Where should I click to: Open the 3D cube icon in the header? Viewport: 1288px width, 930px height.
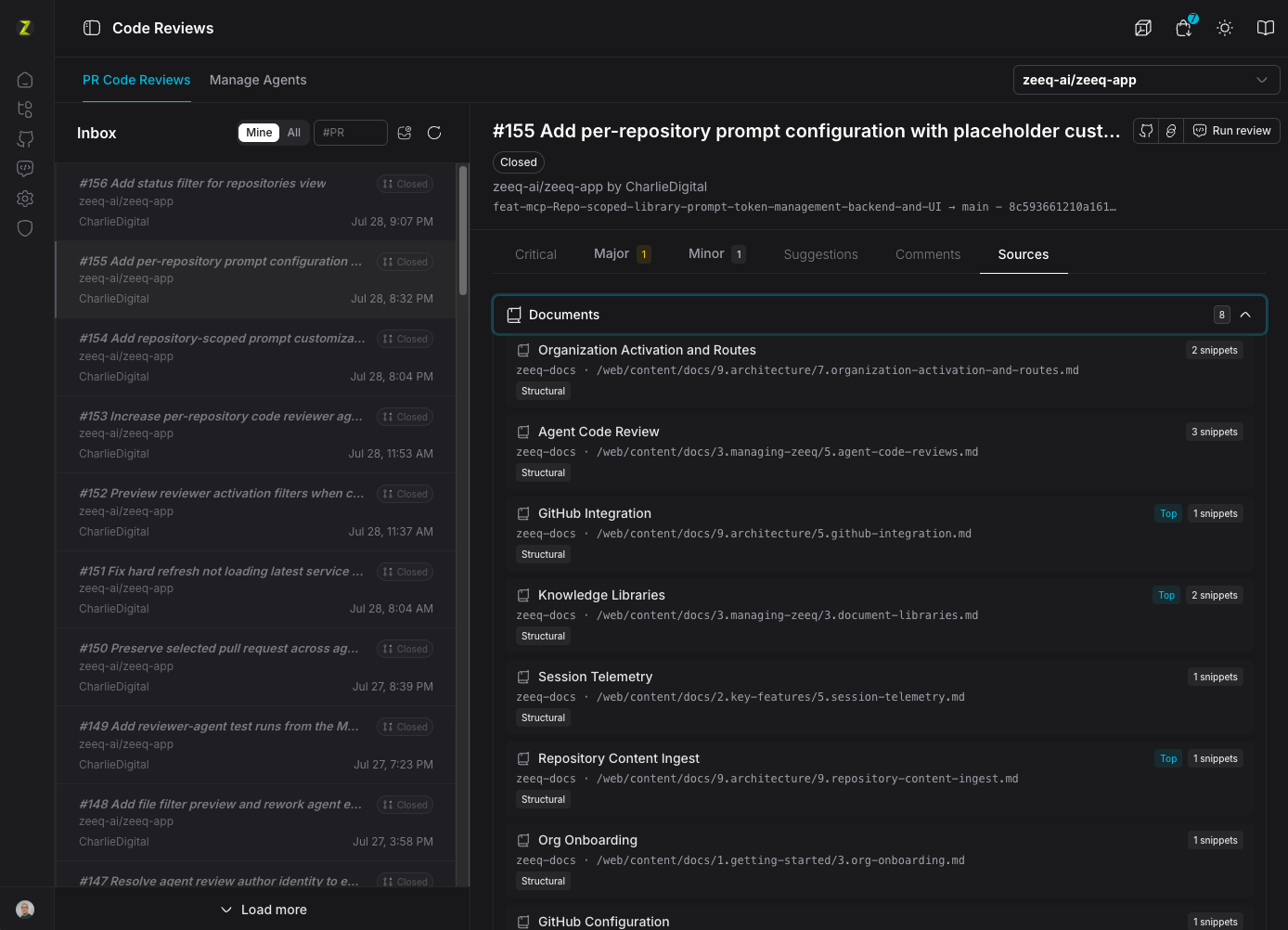[x=1143, y=28]
